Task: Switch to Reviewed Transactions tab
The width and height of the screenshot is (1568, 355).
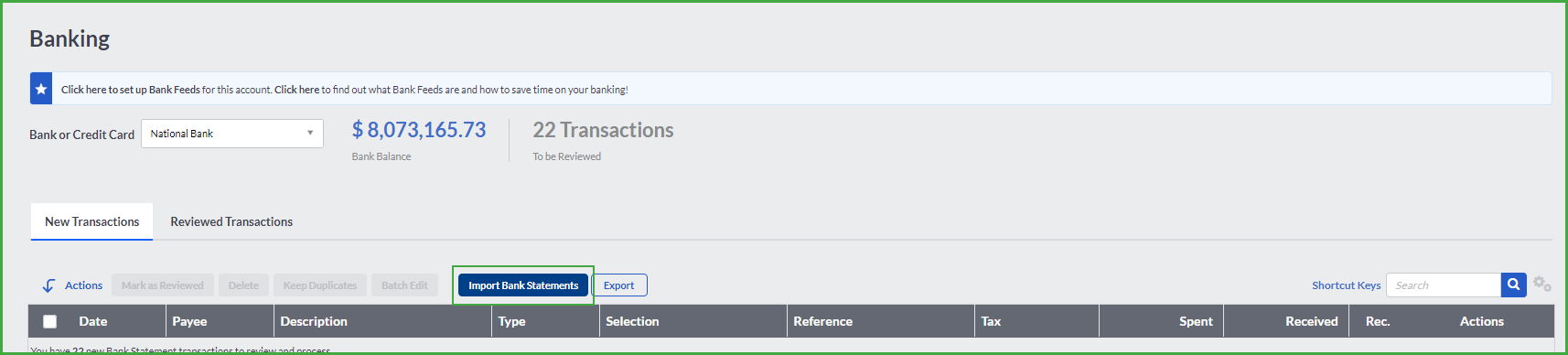Action: tap(231, 221)
